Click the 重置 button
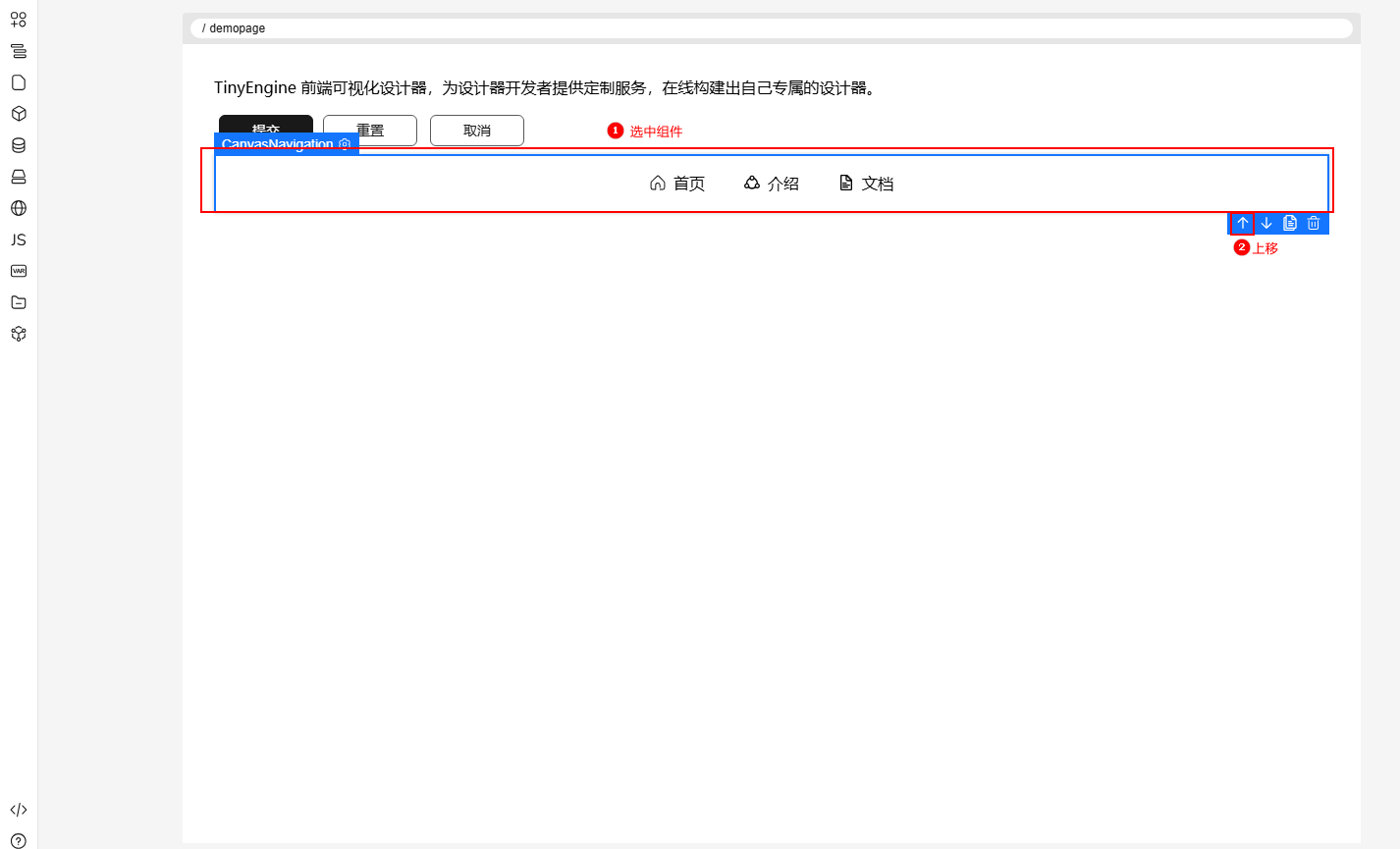 pyautogui.click(x=370, y=131)
